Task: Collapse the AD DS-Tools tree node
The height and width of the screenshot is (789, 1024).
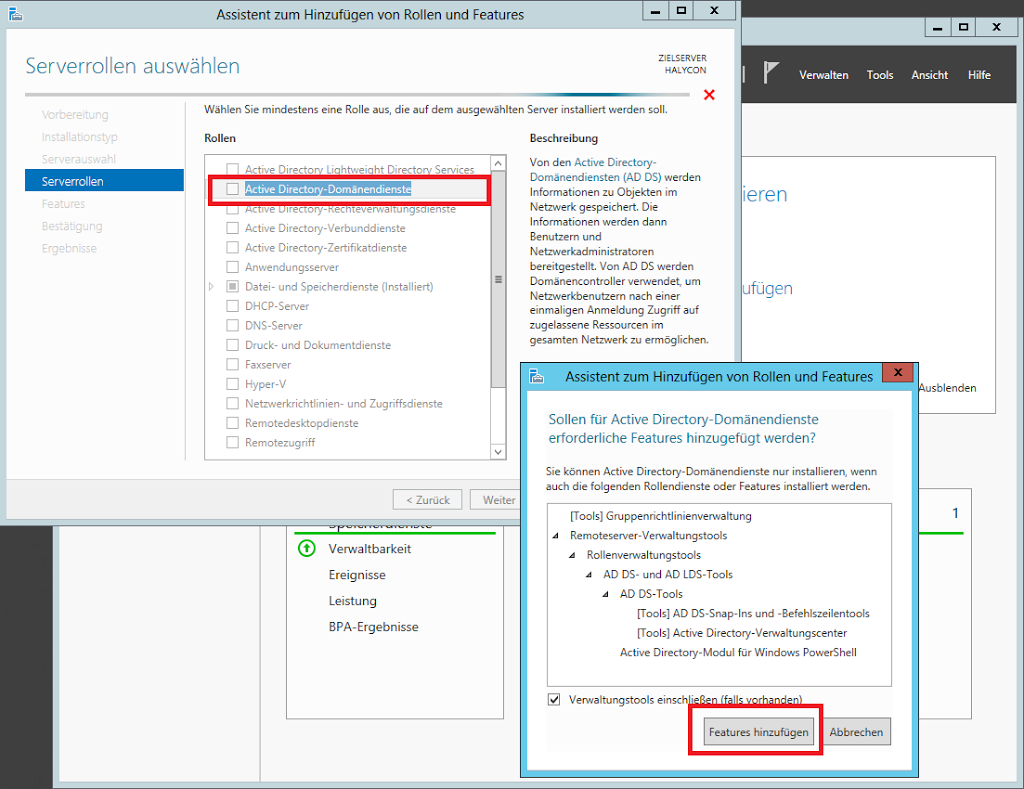Action: pyautogui.click(x=607, y=594)
